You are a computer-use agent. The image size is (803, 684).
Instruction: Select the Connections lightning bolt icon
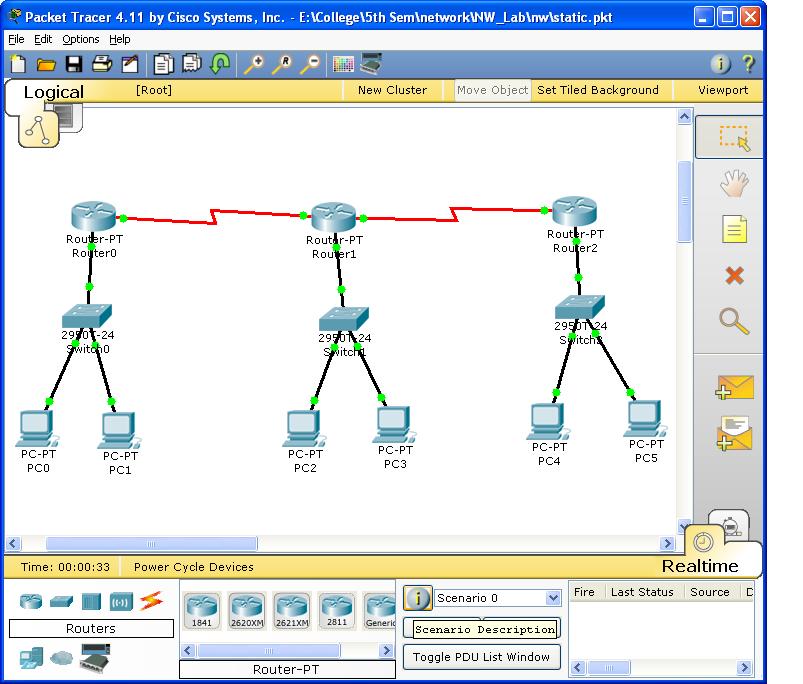pyautogui.click(x=152, y=601)
